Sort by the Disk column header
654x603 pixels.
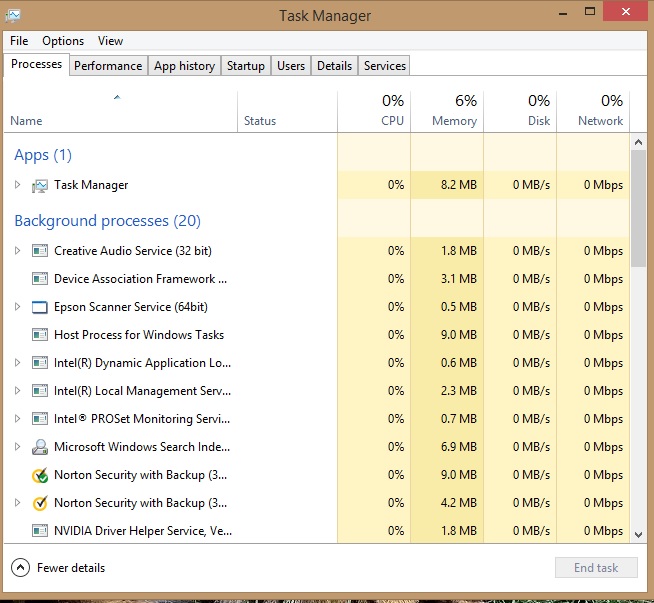pos(520,112)
